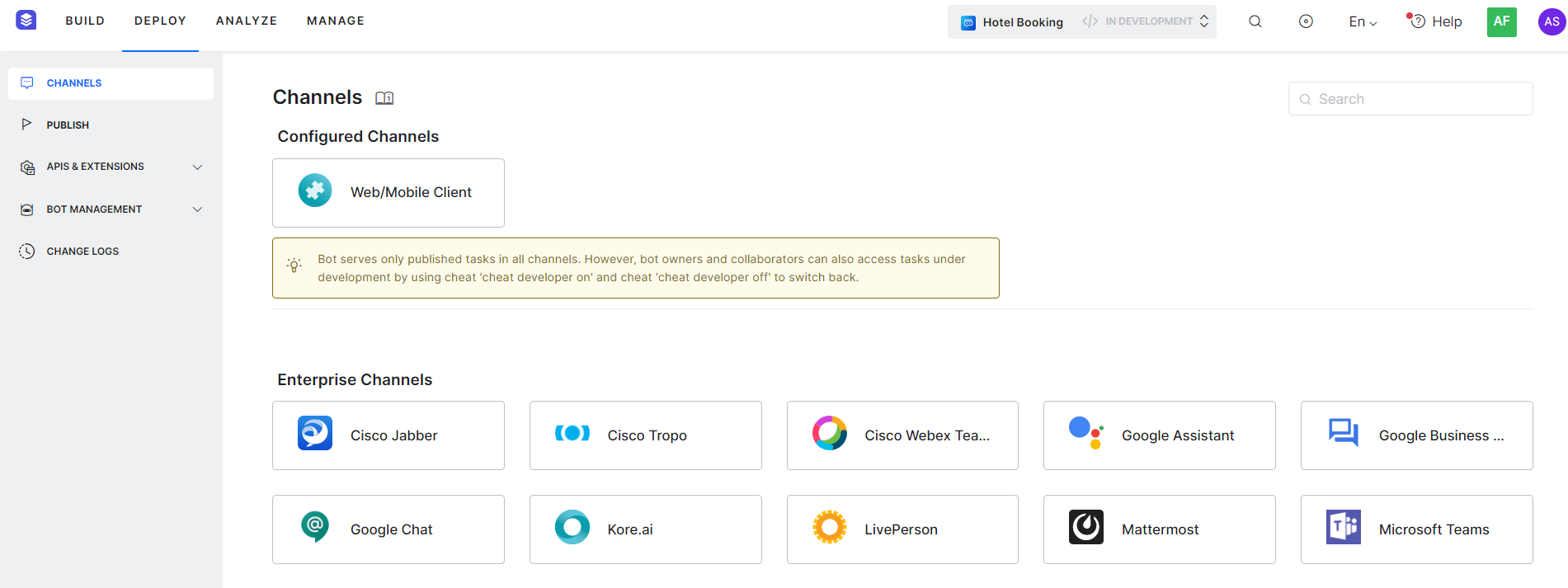
Task: Click the Google Assistant logo icon
Action: coord(1086,433)
